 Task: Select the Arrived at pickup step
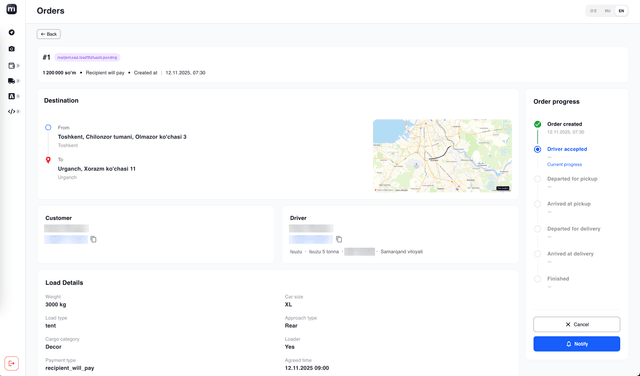click(x=569, y=204)
